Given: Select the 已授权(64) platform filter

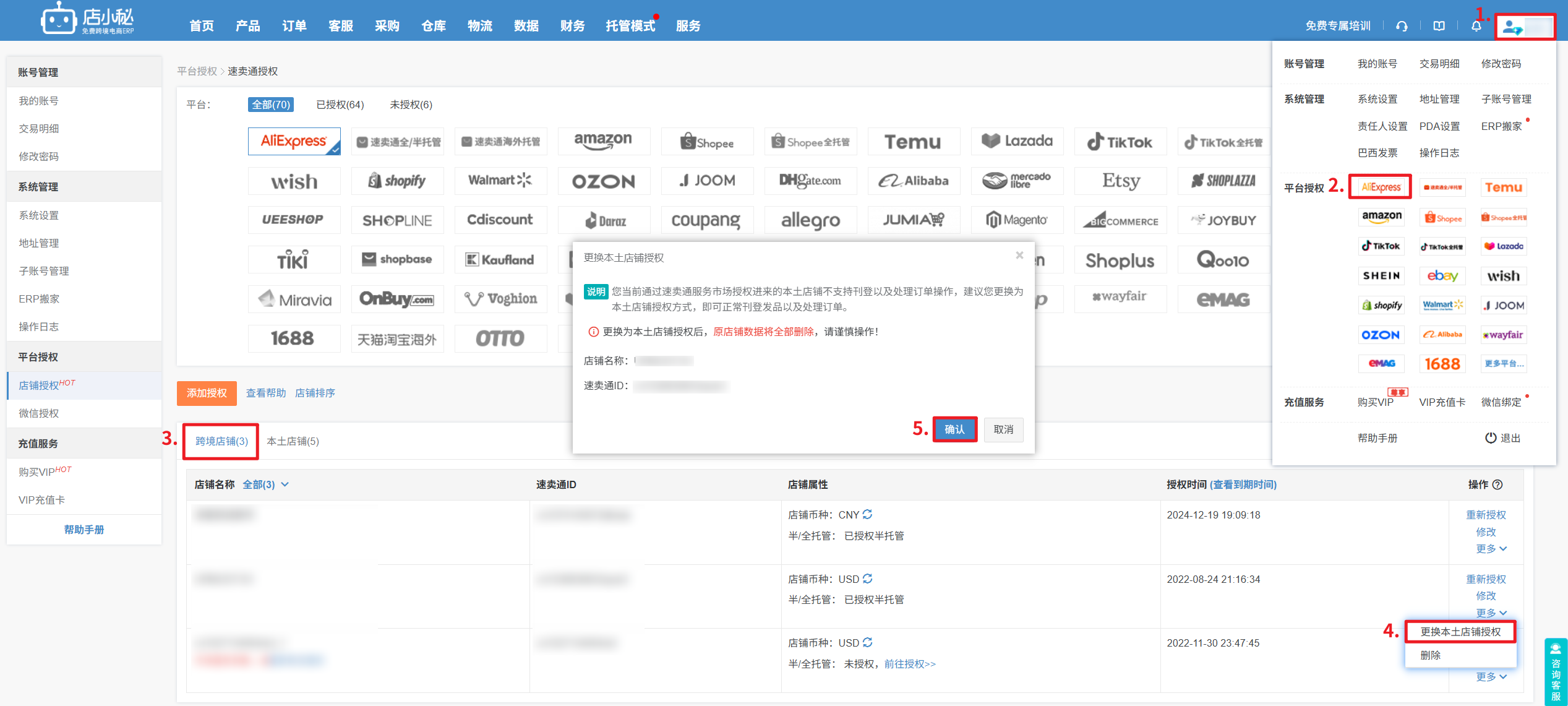Looking at the screenshot, I should pyautogui.click(x=340, y=105).
